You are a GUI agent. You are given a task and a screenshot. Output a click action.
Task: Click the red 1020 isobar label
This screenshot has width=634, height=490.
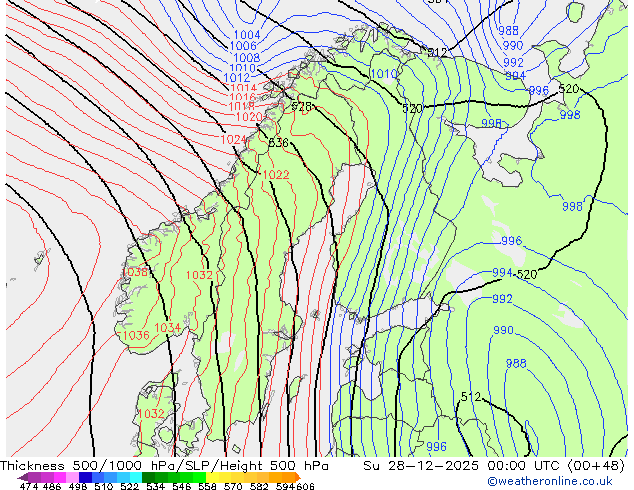pyautogui.click(x=249, y=117)
